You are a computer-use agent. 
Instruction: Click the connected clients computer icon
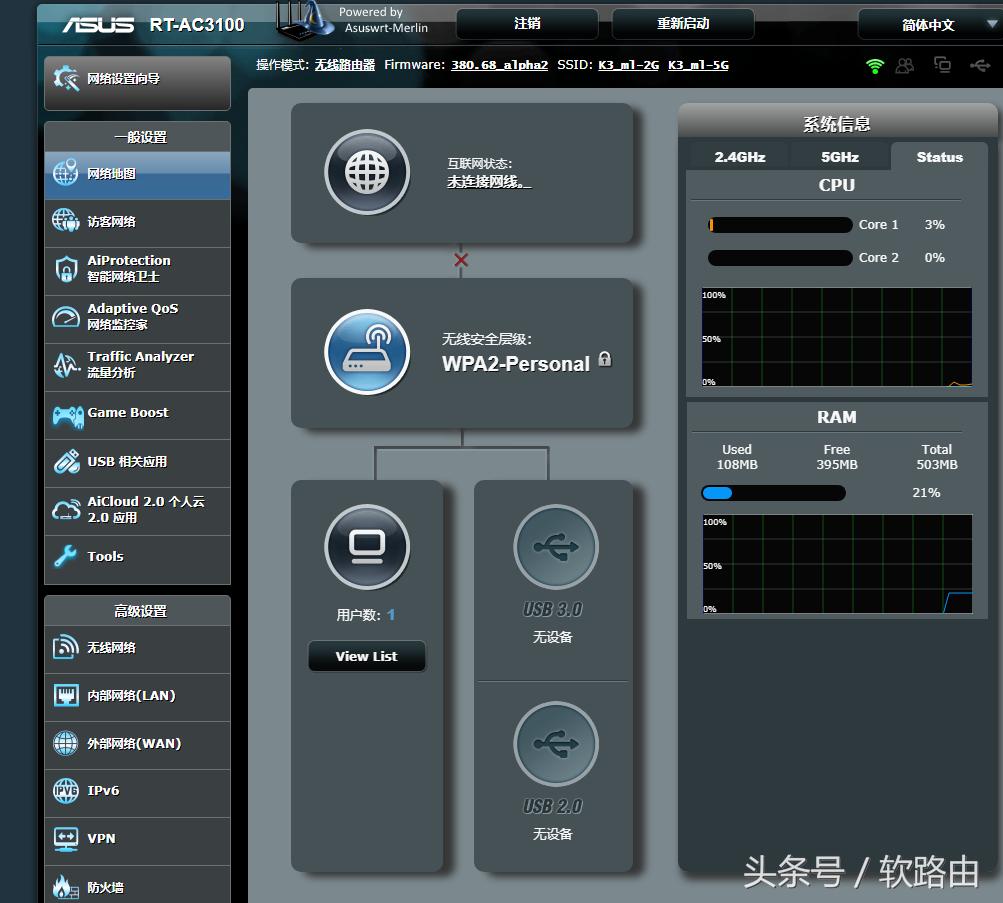pos(367,546)
